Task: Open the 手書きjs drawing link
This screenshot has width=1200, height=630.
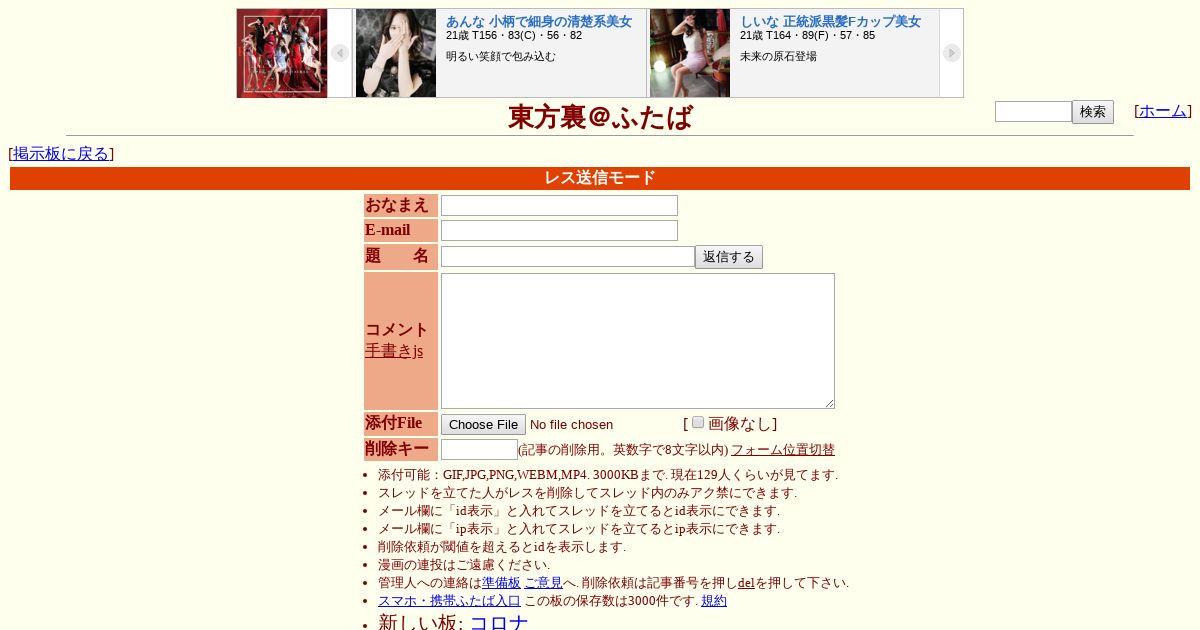Action: 394,351
